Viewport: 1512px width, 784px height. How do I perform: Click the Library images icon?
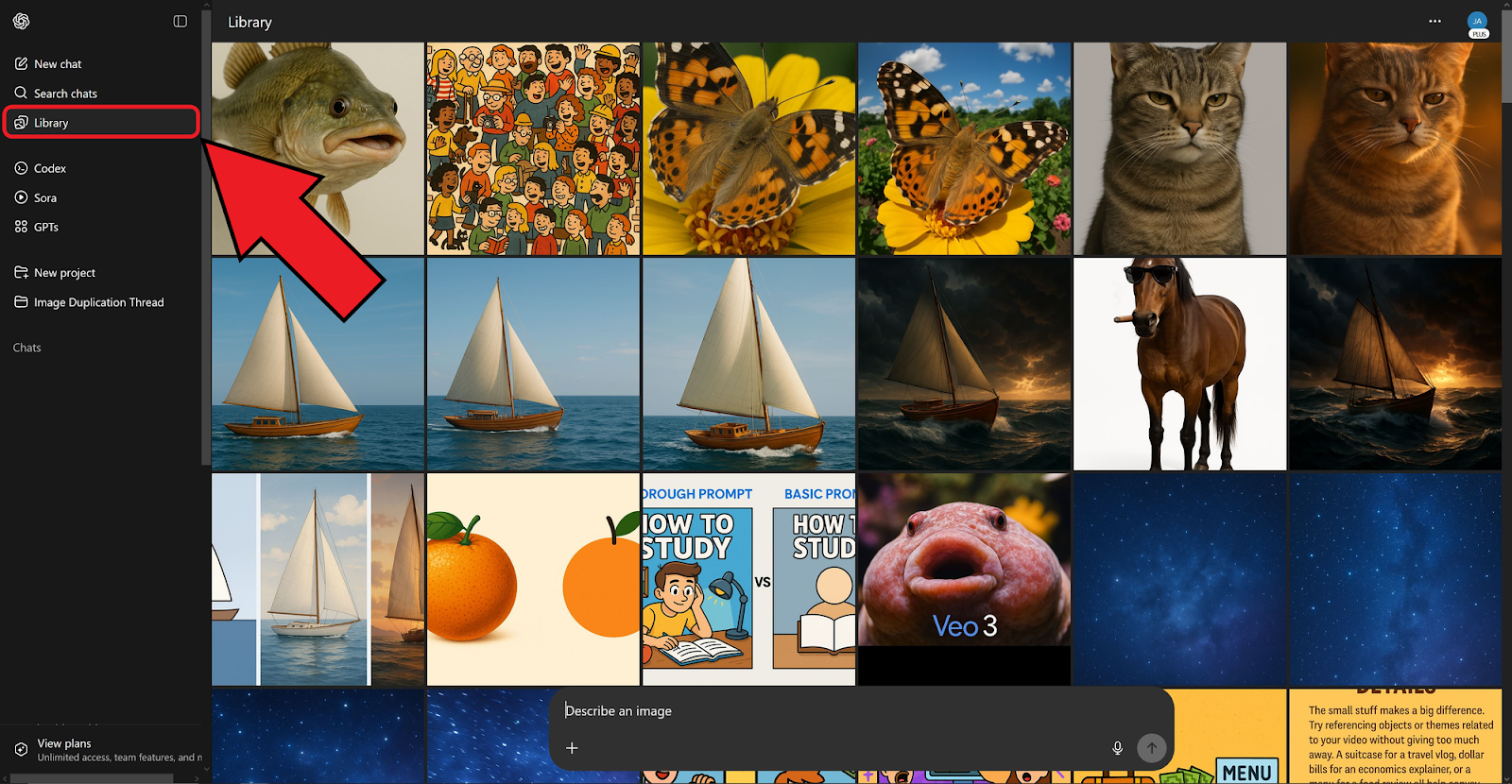click(x=21, y=123)
